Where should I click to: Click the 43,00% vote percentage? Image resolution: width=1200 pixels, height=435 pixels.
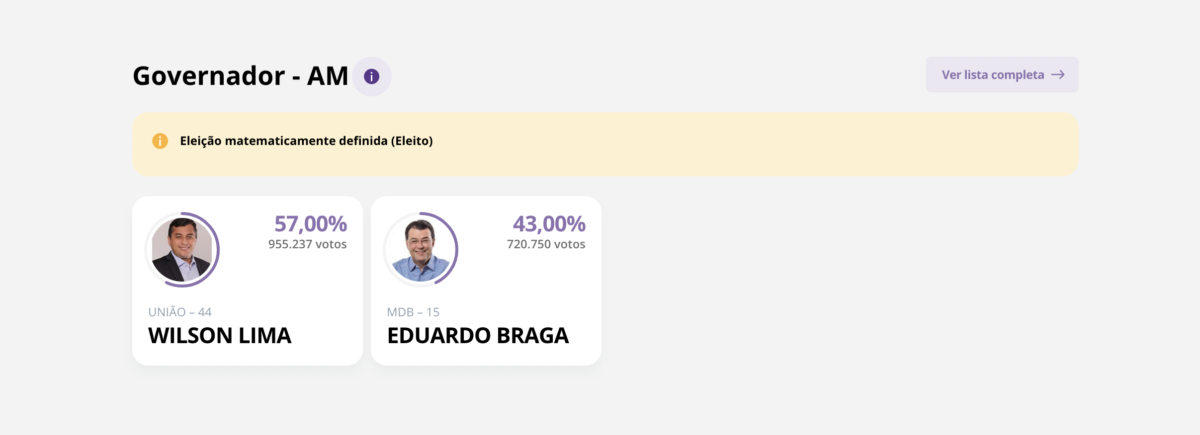[x=549, y=224]
